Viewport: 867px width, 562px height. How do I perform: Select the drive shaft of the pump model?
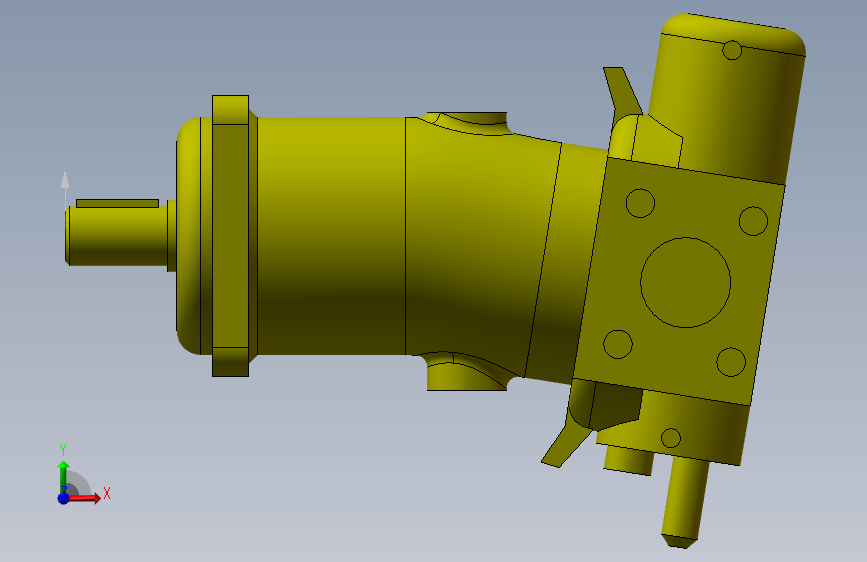pyautogui.click(x=117, y=236)
